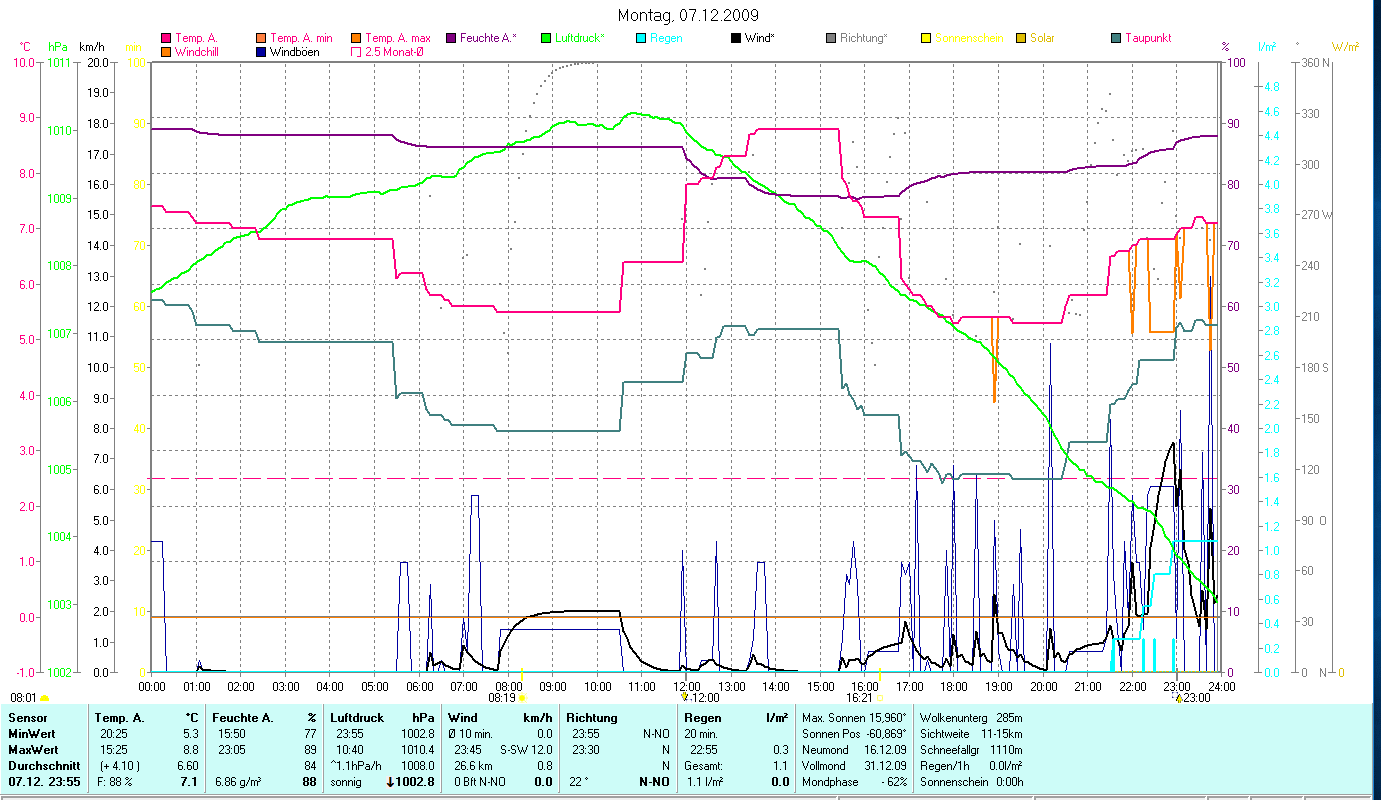Click the Schneefallgr 1110m entry
Viewport: 1381px width, 800px height.
(970, 749)
